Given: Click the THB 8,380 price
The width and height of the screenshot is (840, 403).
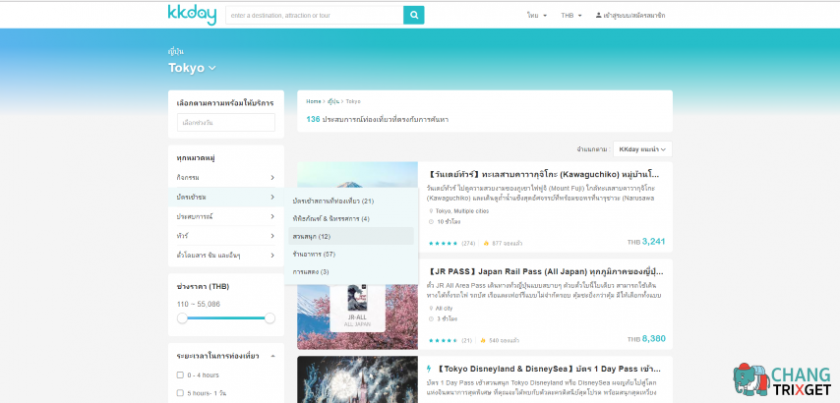Looking at the screenshot, I should 647,339.
